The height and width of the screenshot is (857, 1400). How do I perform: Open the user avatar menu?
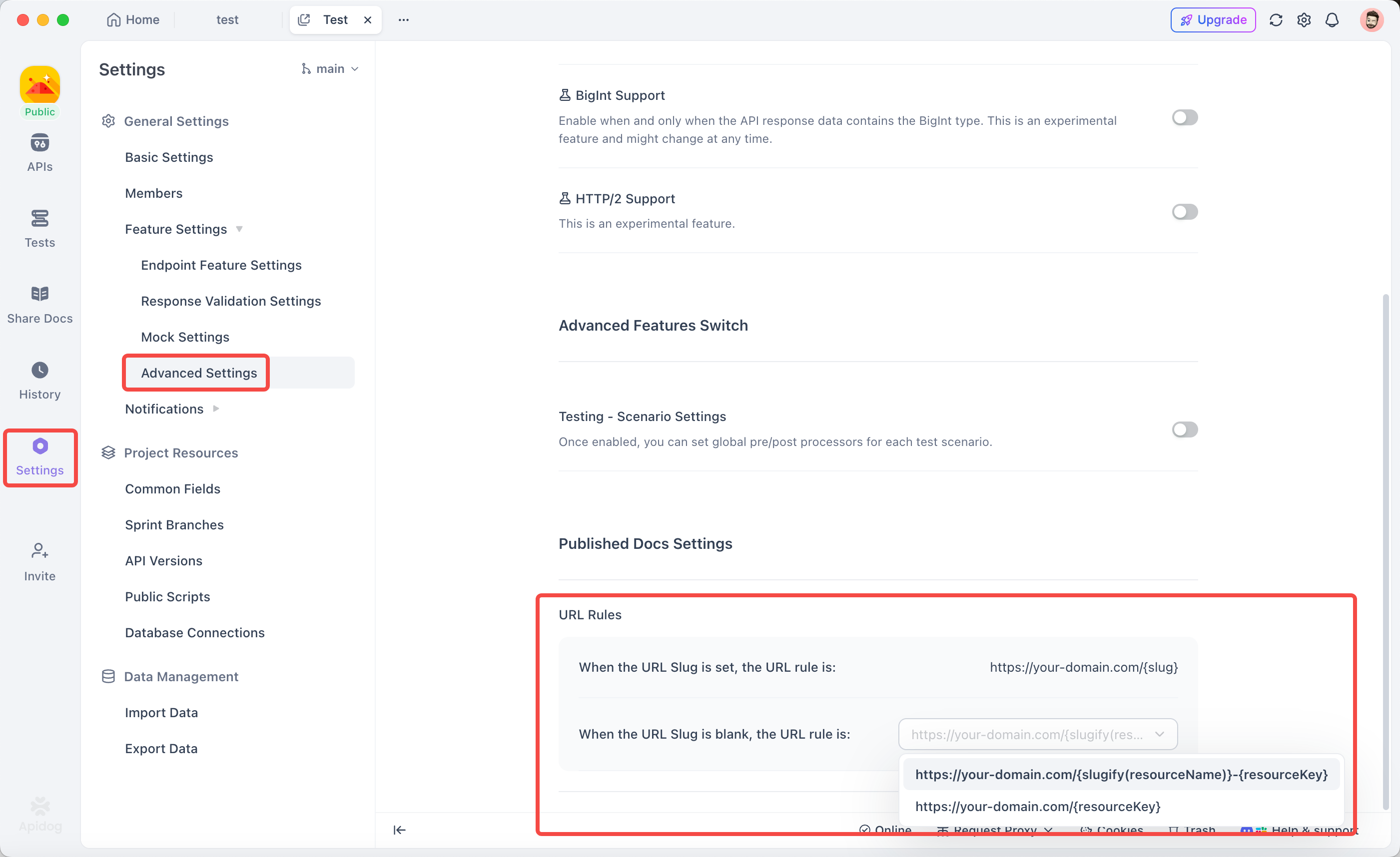[x=1371, y=20]
